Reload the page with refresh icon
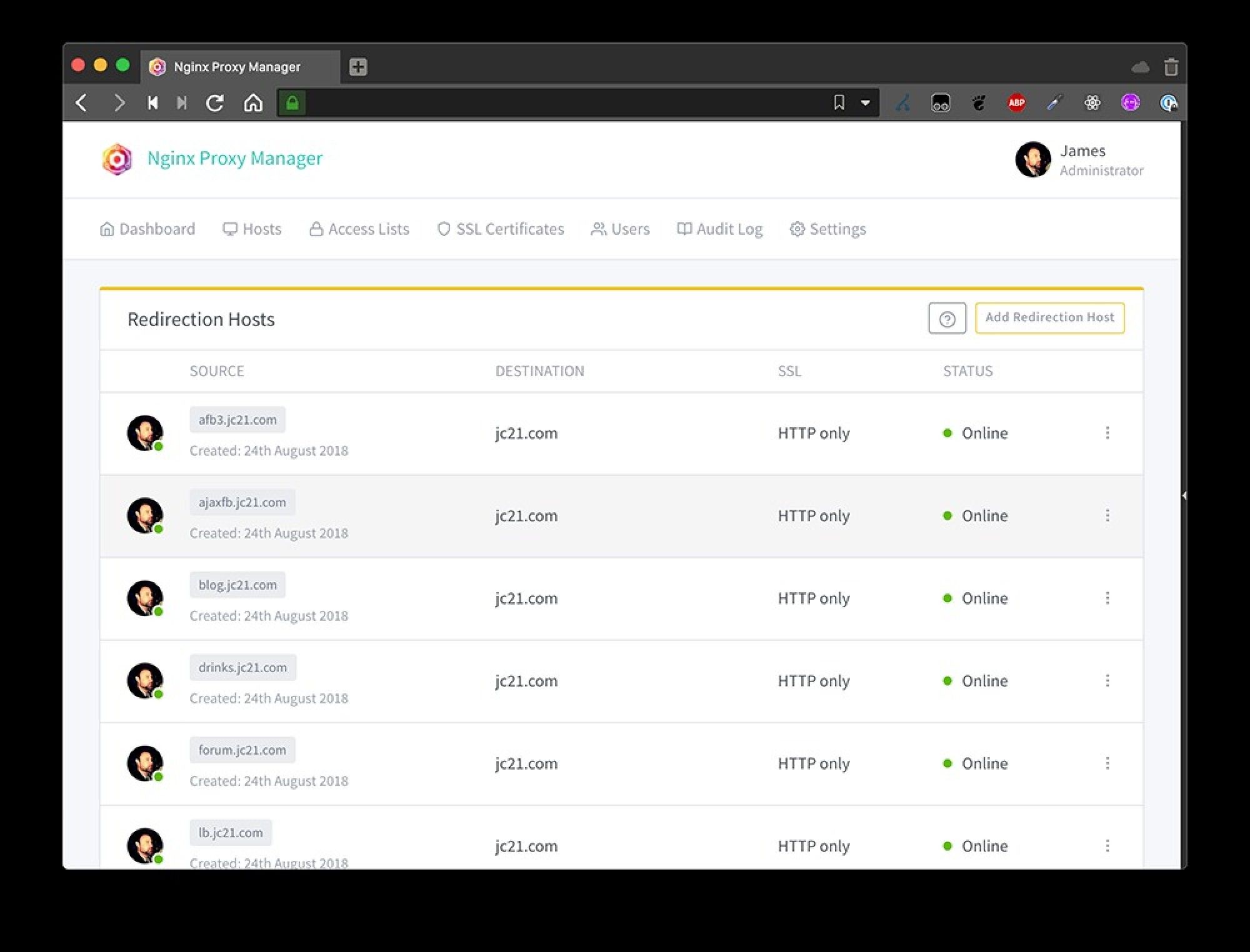1250x952 pixels. [215, 103]
